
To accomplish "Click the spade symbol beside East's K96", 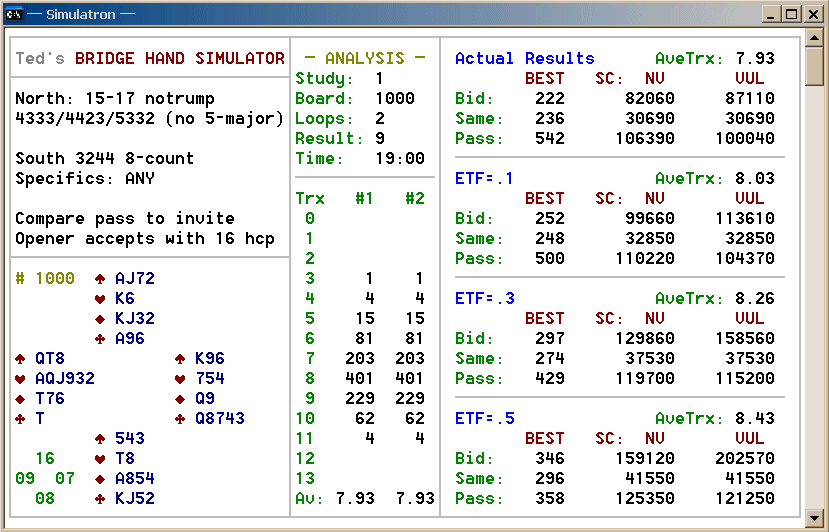I will point(180,359).
